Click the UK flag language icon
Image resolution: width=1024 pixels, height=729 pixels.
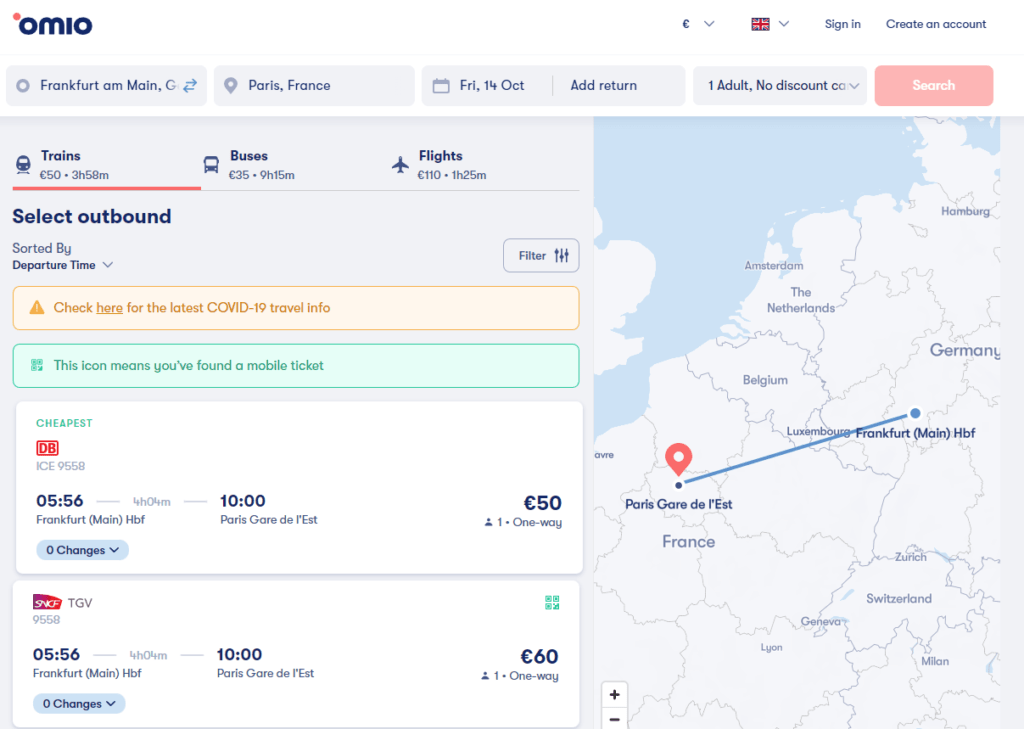coord(760,24)
